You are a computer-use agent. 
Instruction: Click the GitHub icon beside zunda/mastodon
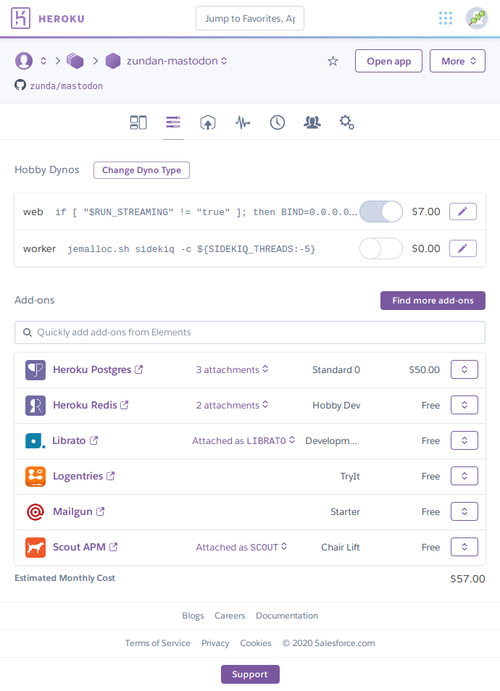(x=20, y=85)
